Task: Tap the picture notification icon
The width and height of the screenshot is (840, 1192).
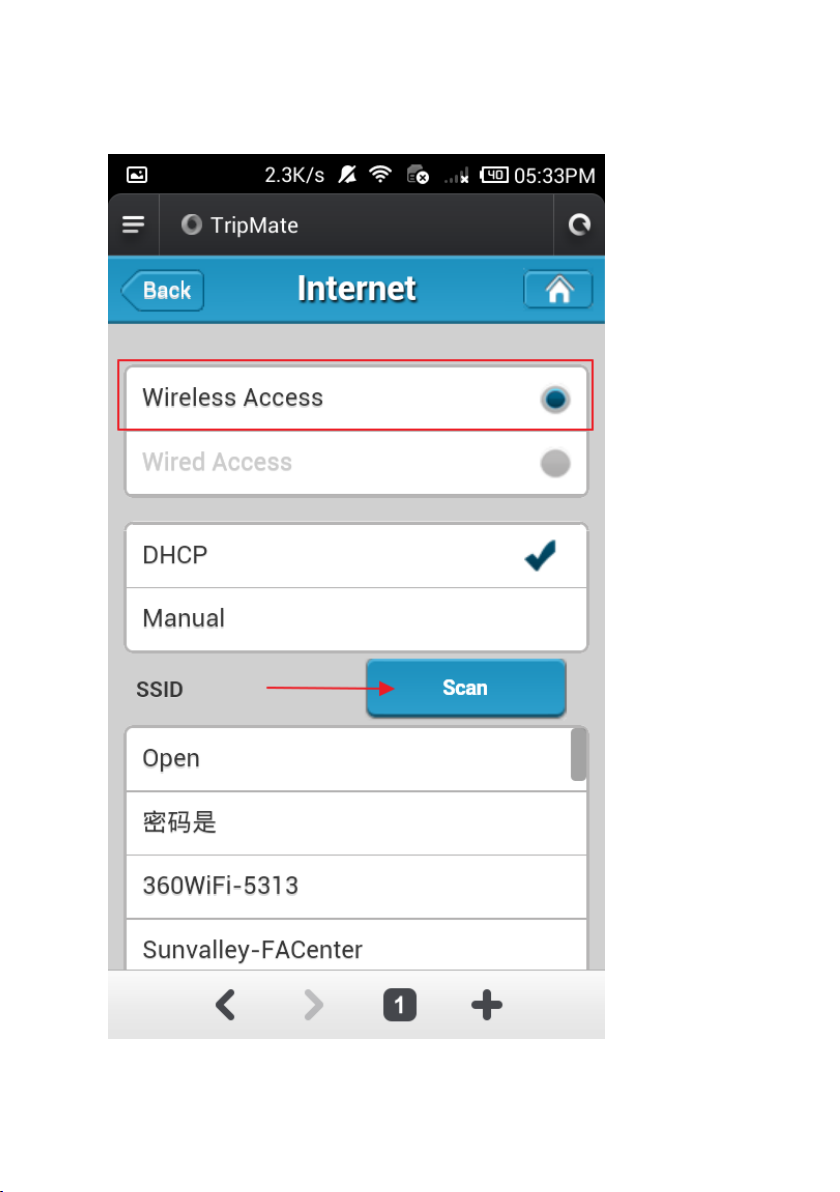Action: tap(137, 175)
